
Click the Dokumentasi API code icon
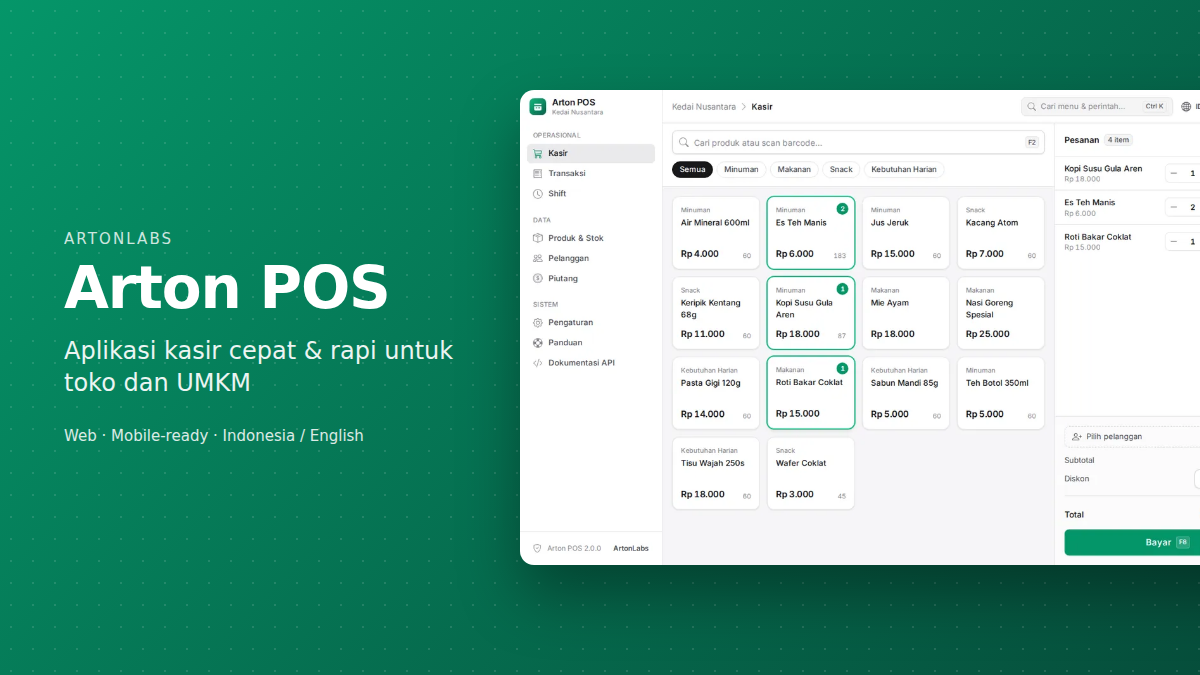coord(538,362)
